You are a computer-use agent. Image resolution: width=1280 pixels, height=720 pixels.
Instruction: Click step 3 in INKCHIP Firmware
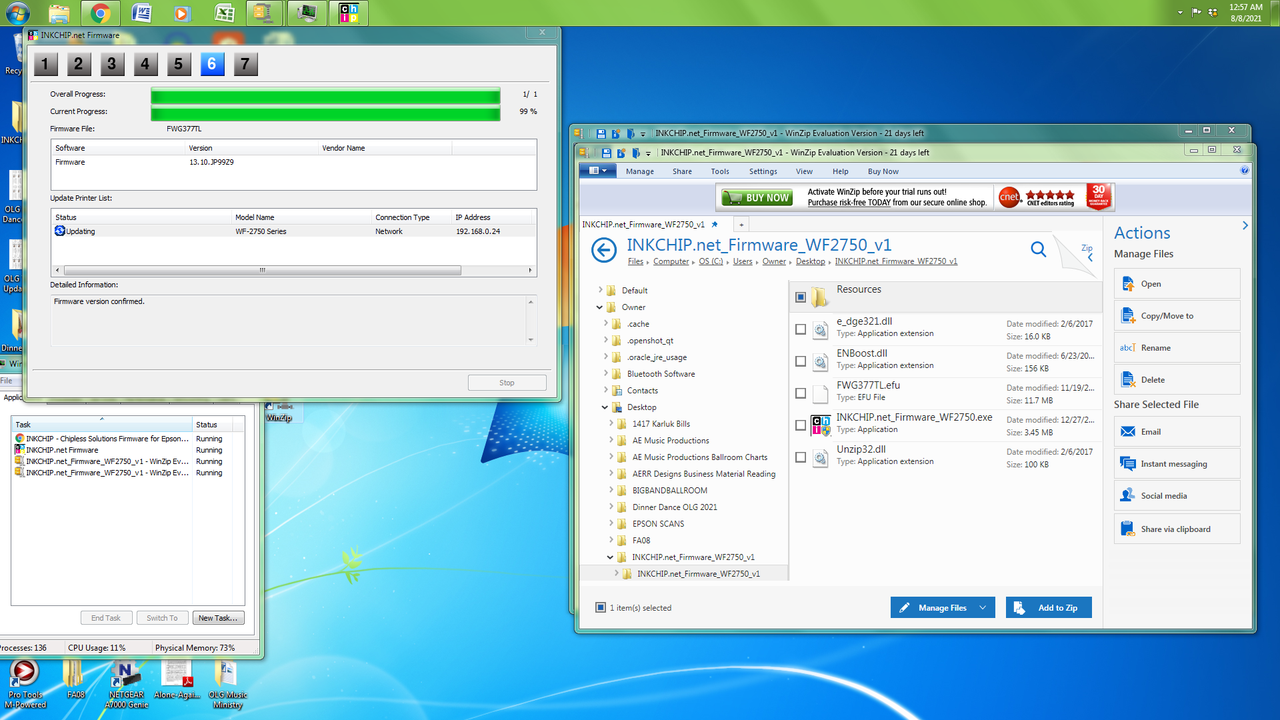(x=112, y=65)
